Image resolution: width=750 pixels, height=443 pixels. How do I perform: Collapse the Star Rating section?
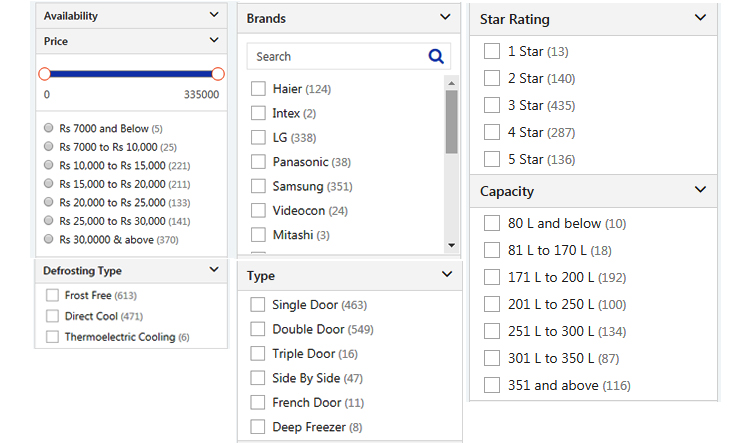click(x=701, y=18)
